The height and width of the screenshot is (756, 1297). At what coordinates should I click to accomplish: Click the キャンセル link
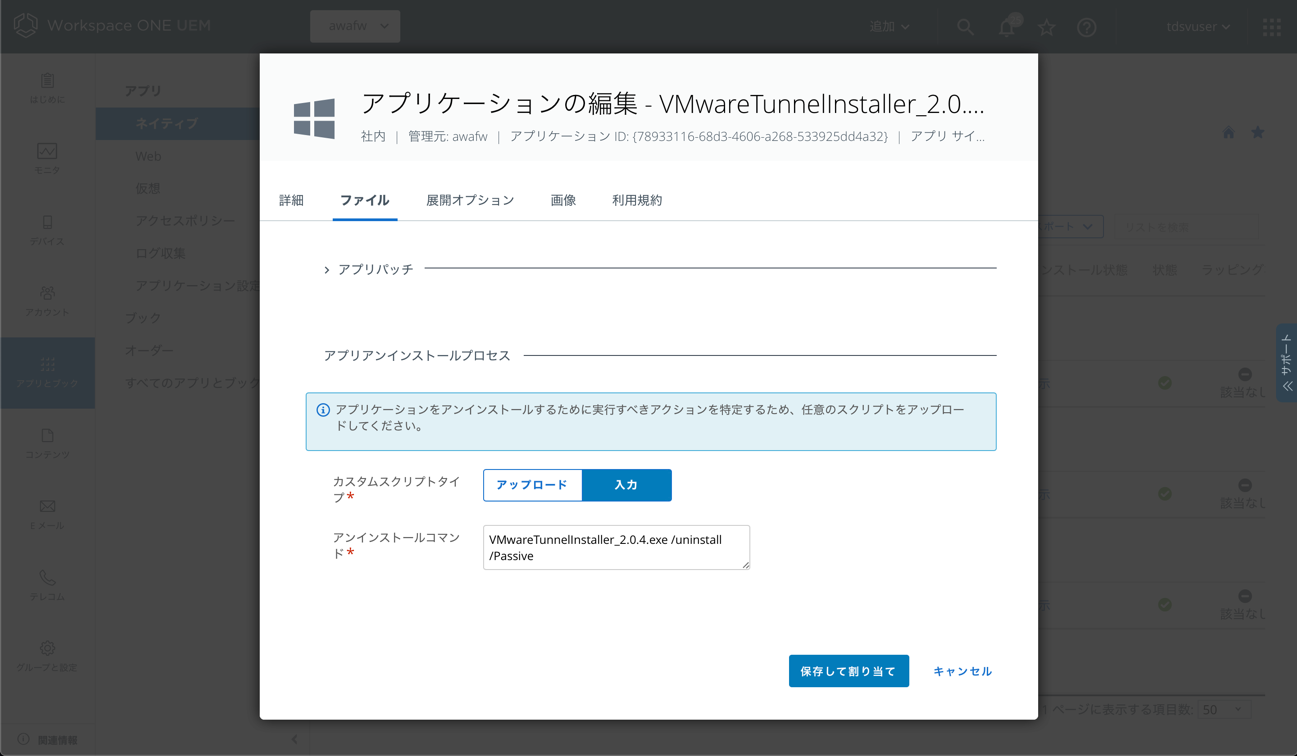coord(962,671)
